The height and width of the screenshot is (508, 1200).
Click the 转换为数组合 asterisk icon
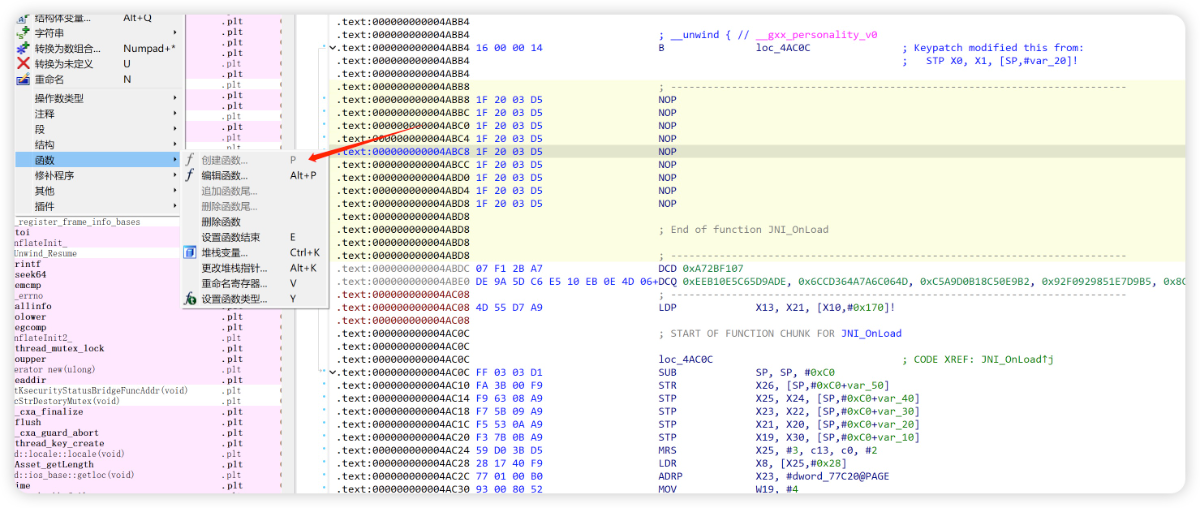pyautogui.click(x=24, y=48)
